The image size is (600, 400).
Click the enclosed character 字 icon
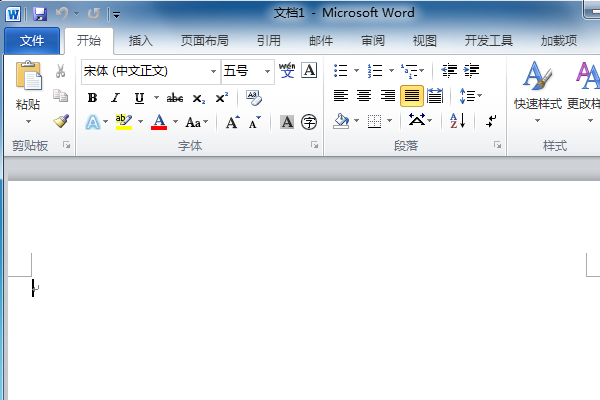point(309,122)
